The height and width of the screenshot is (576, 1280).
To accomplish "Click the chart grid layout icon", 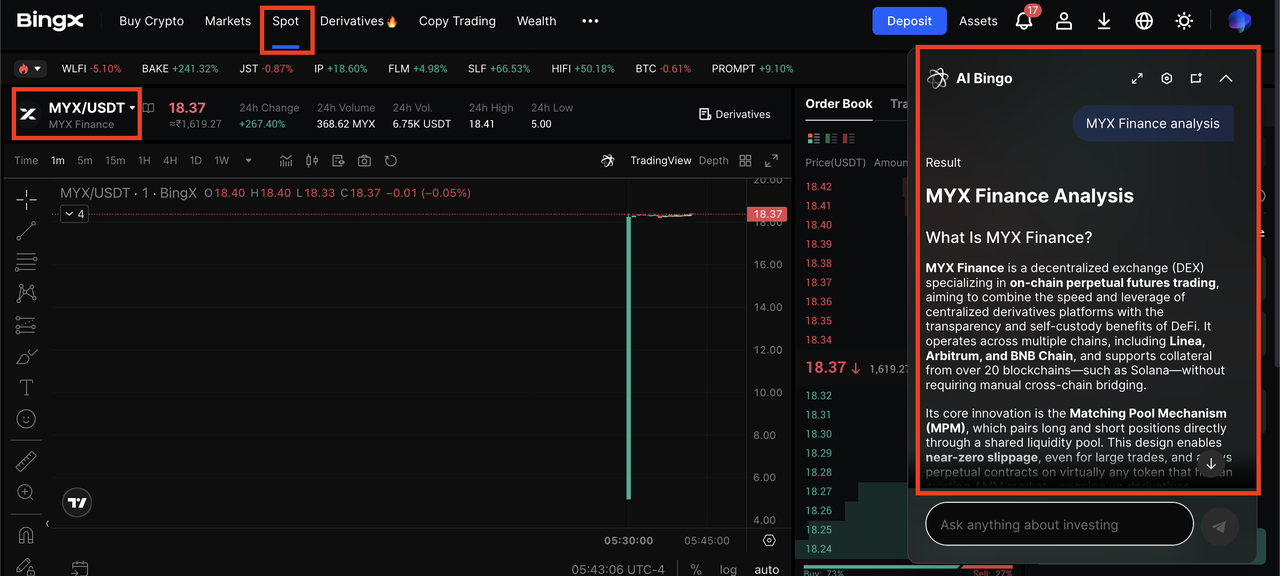I will (745, 161).
